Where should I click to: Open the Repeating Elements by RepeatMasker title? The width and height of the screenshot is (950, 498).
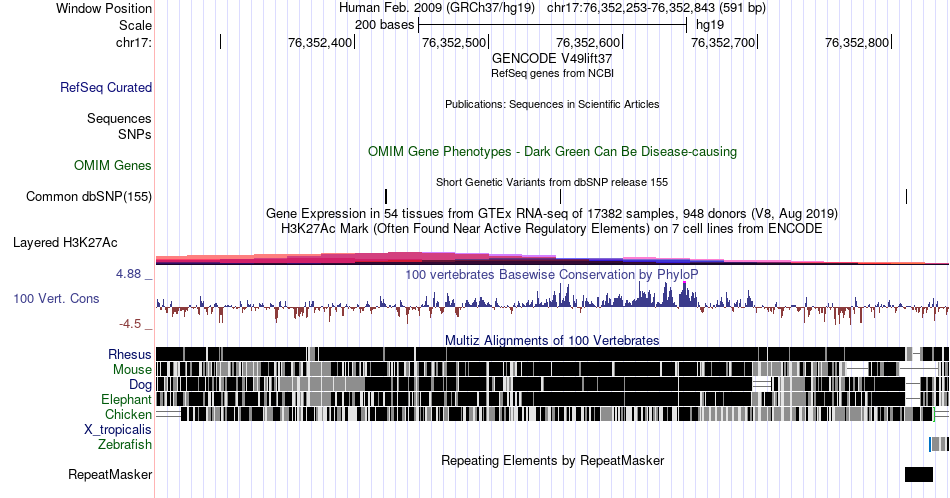[552, 460]
